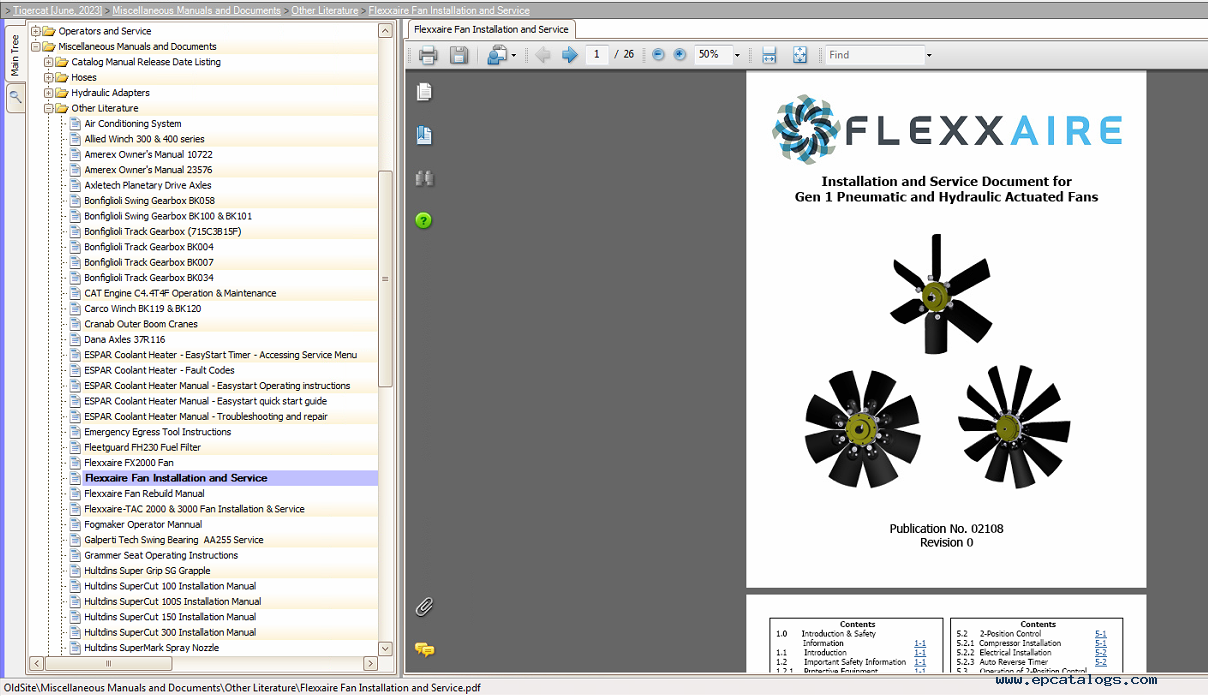The height and width of the screenshot is (696, 1208).
Task: Expand the Hydraulic Adapters folder
Action: point(49,93)
